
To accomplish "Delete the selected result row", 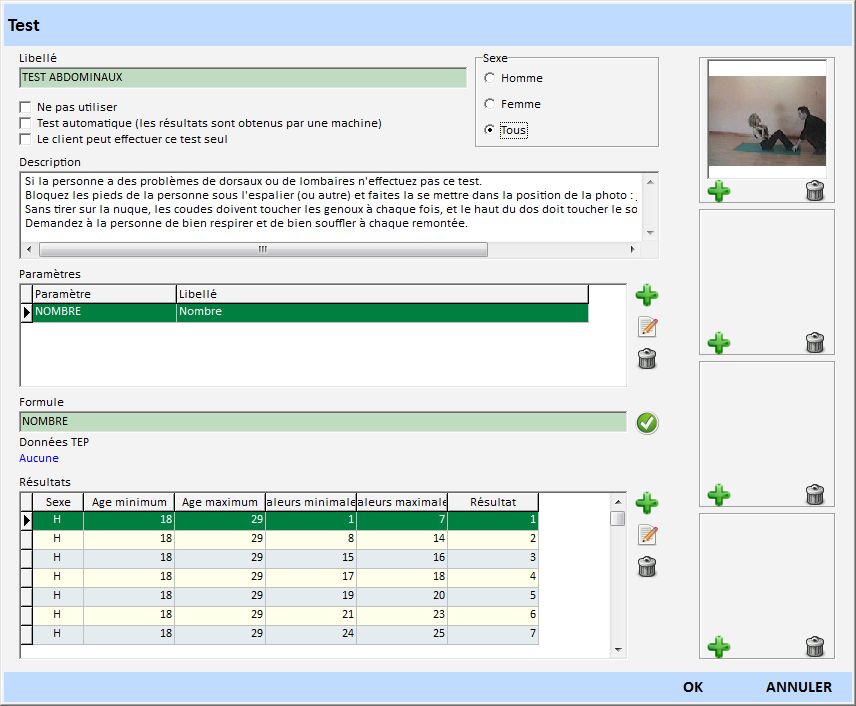I will pos(647,567).
